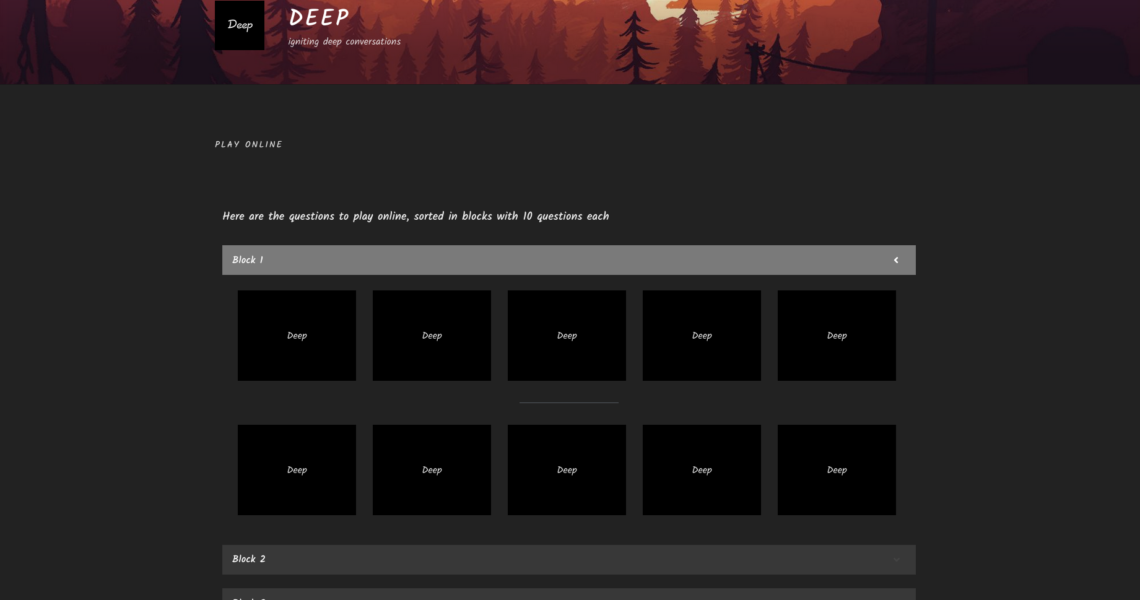Open the second Deep card in bottom row
The height and width of the screenshot is (600, 1140).
pos(432,470)
